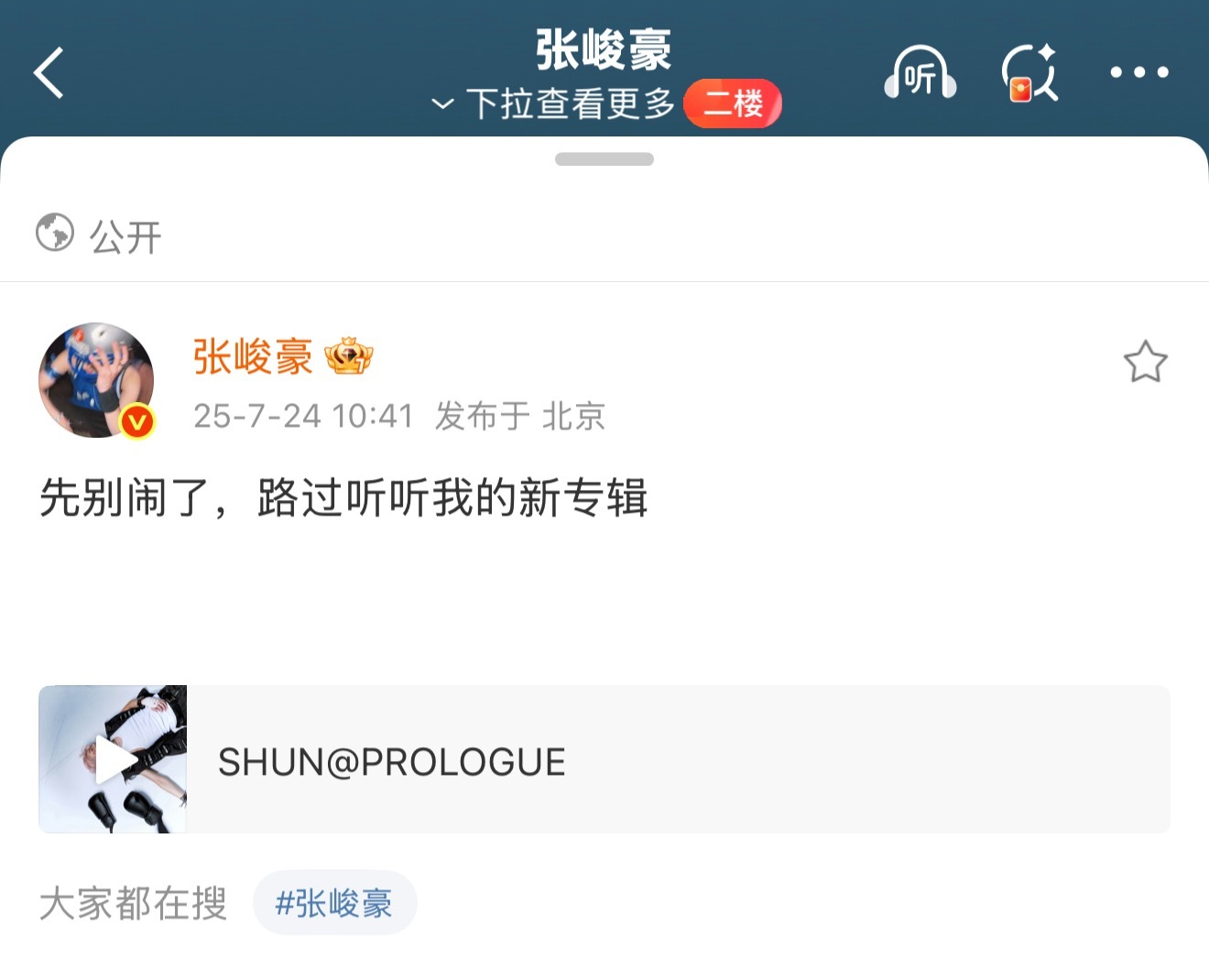The image size is (1209, 980).
Task: Open the red 二楼 badge
Action: (733, 103)
